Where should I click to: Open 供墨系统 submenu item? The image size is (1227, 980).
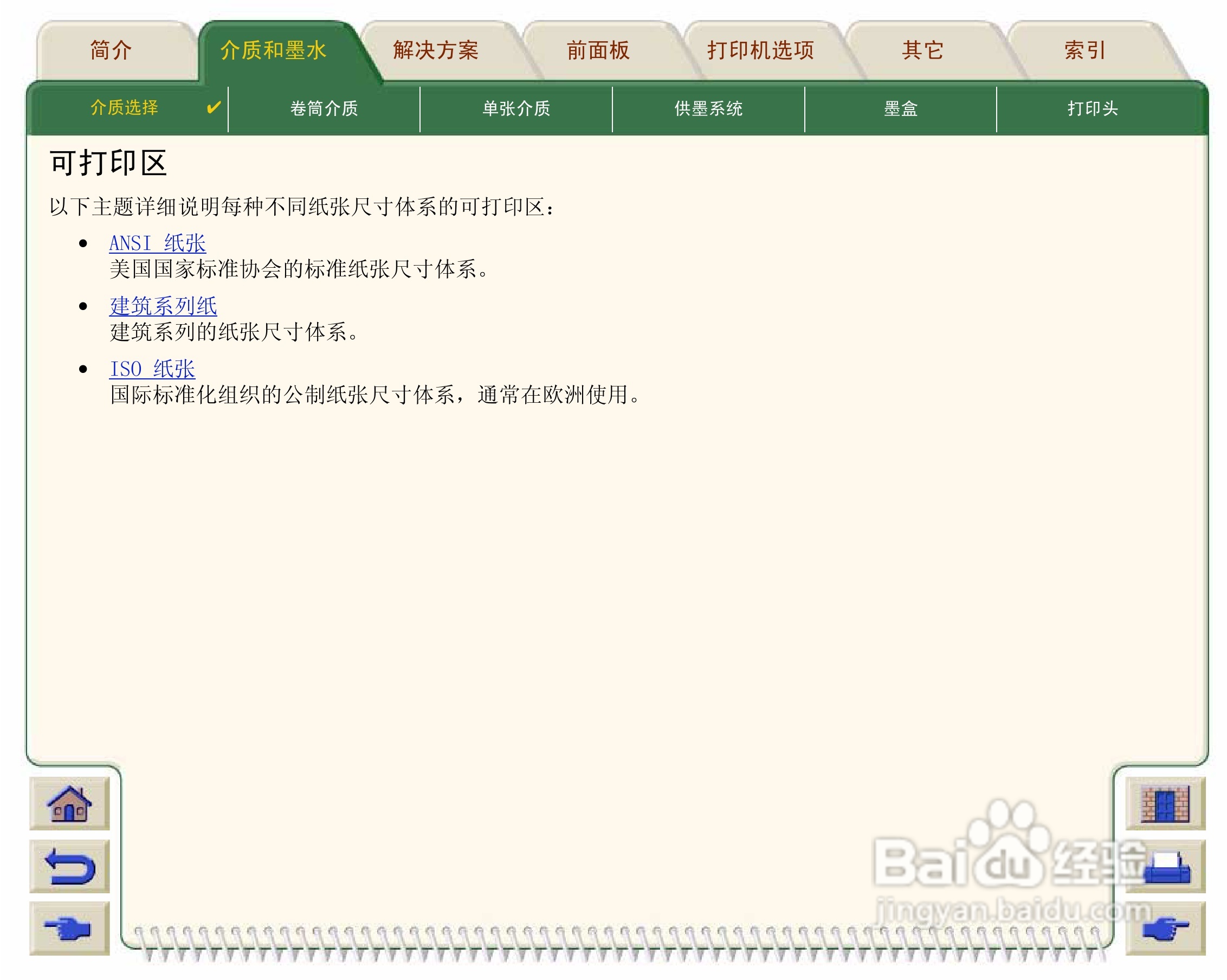[708, 108]
